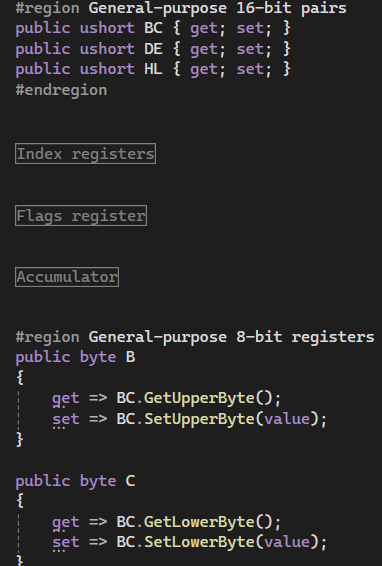Click the GetUpperByte method call

point(199,398)
